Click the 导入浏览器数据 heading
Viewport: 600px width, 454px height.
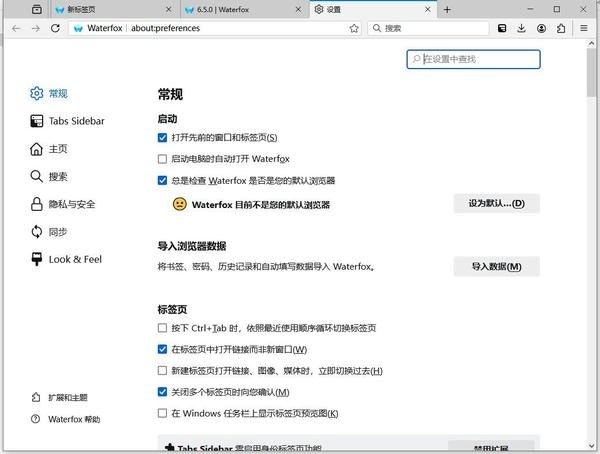192,246
